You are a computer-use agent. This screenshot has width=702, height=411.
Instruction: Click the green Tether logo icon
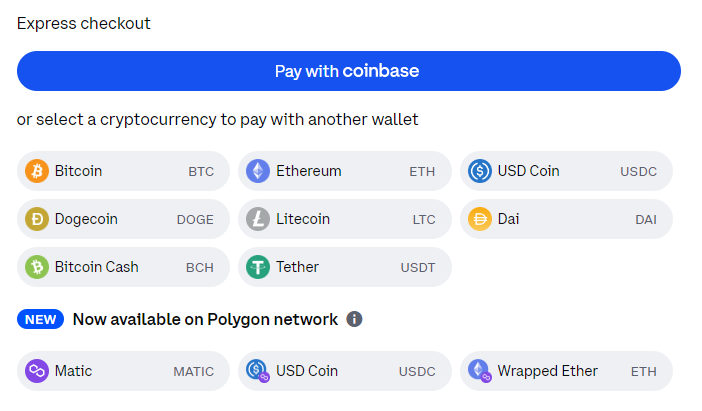point(258,267)
